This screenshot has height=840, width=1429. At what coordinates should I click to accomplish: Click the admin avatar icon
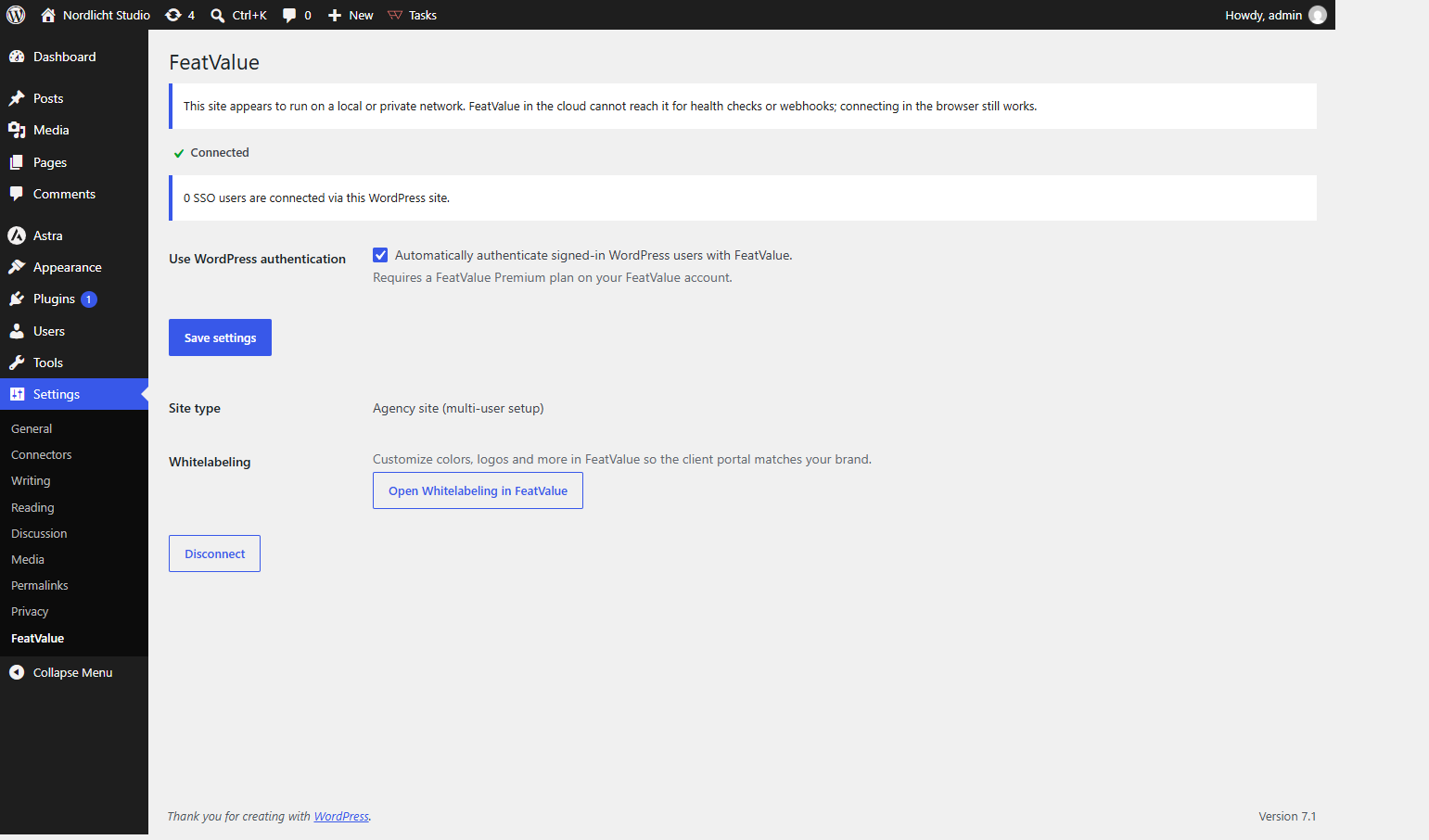[x=1317, y=15]
